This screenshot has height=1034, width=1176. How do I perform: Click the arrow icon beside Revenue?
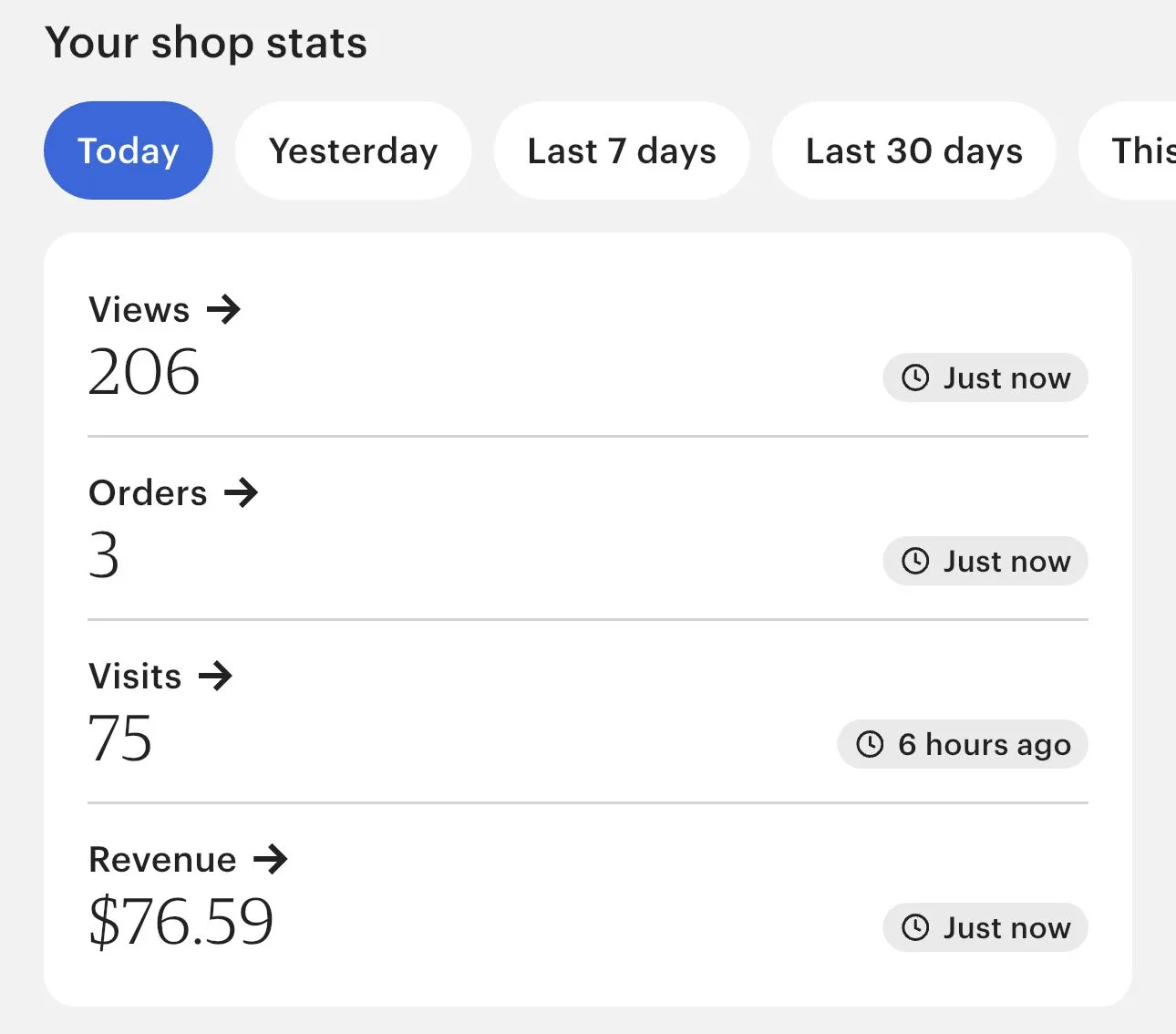coord(271,860)
